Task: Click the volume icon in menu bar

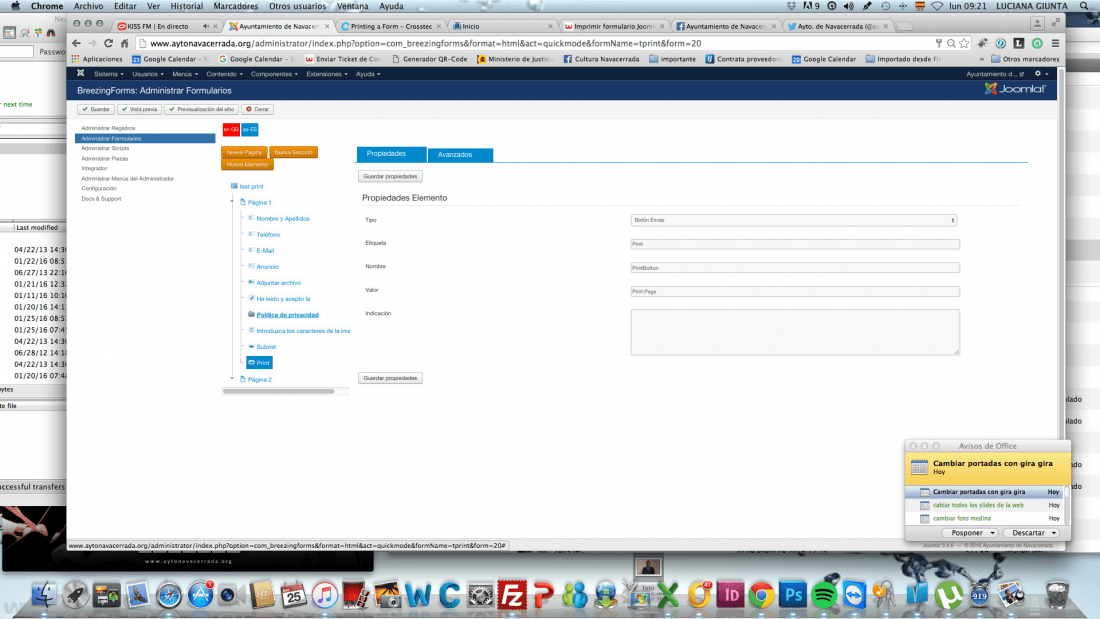Action: pos(849,6)
